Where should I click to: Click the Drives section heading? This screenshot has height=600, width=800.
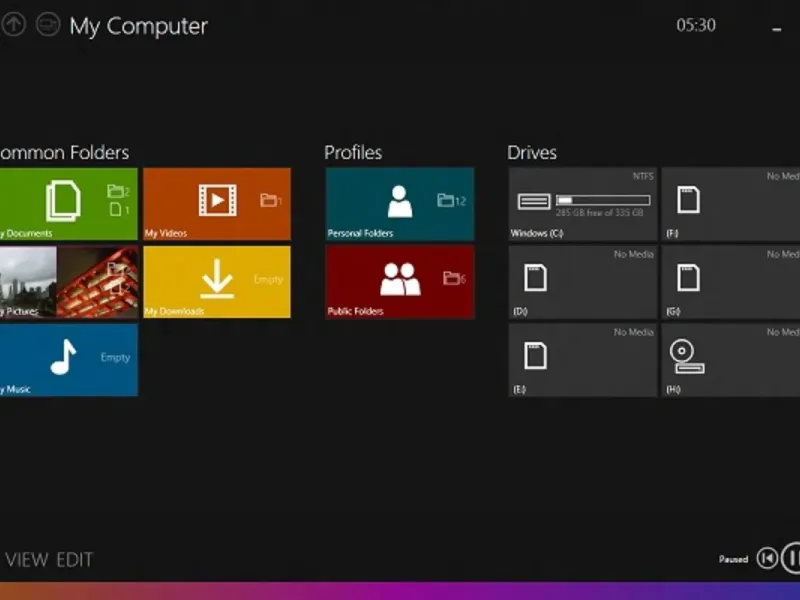532,153
